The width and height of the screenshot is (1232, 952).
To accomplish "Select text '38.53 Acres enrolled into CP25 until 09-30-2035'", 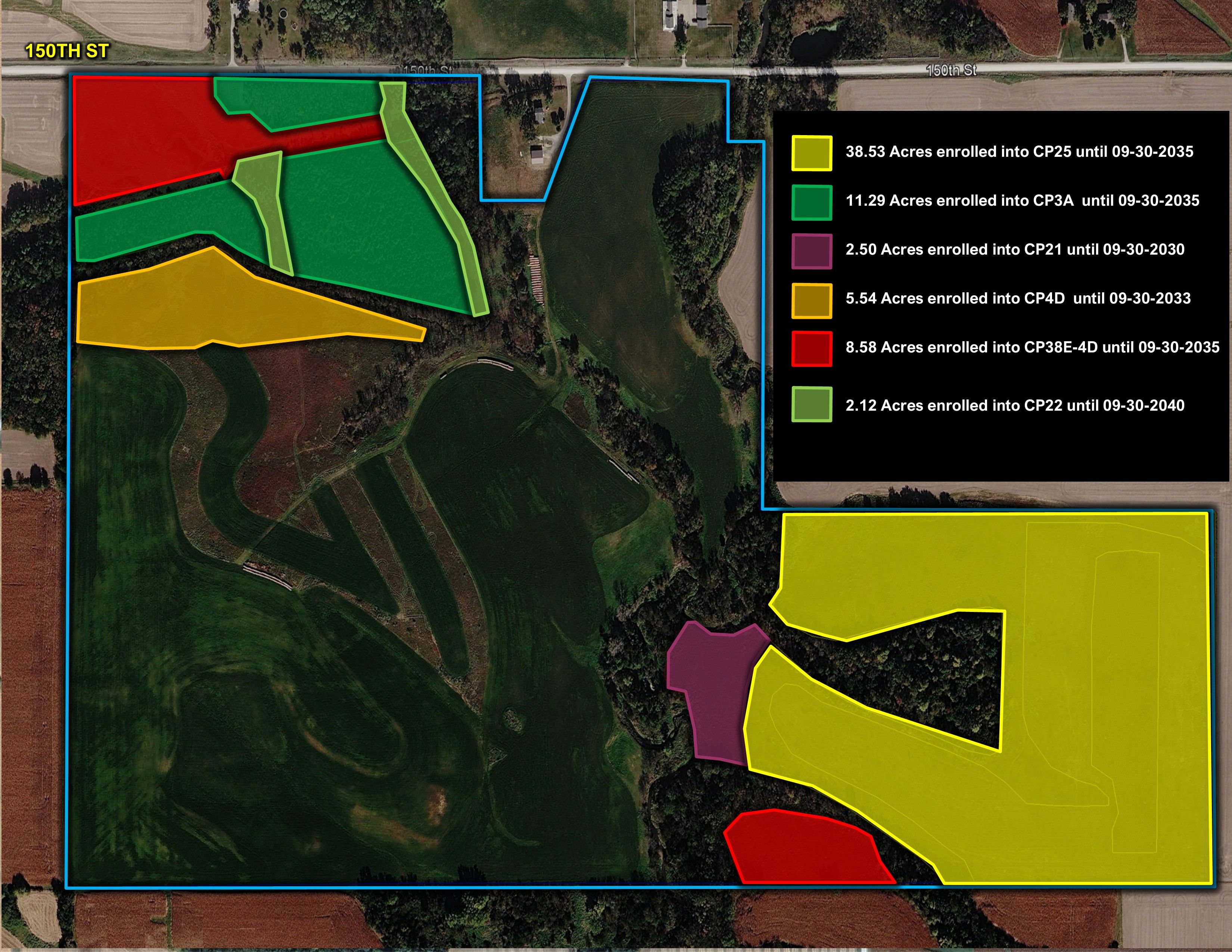I will tap(1019, 152).
